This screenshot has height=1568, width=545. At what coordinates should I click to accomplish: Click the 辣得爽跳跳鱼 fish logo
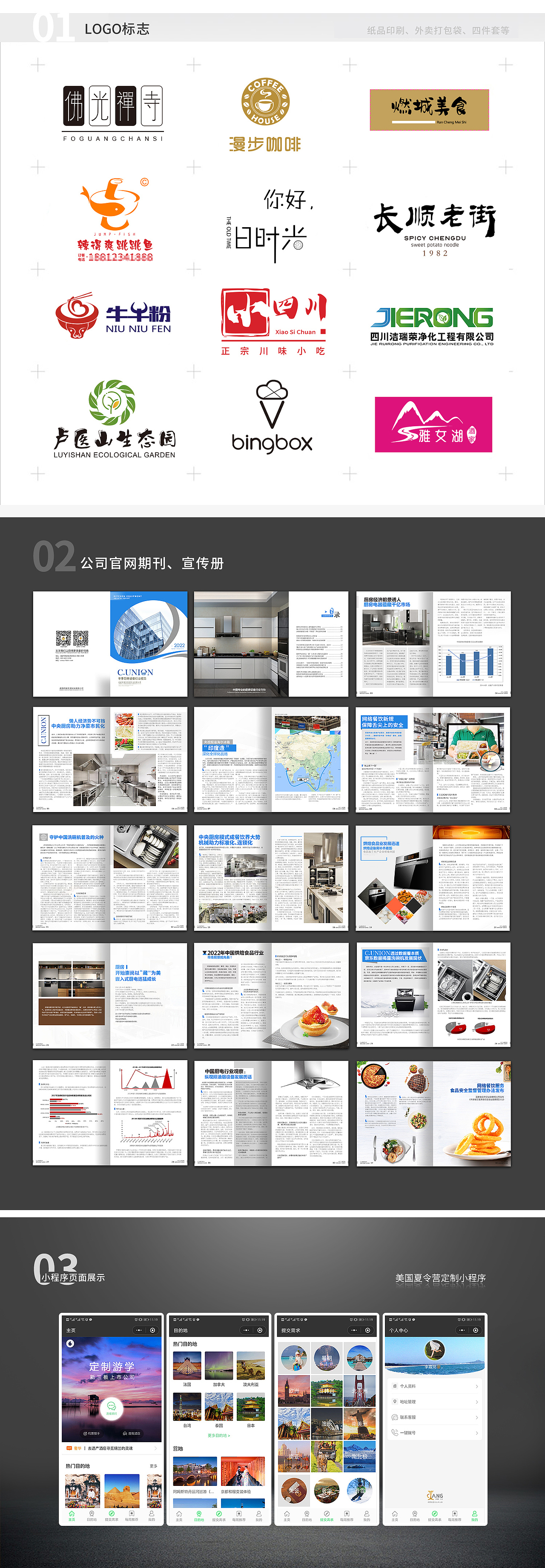tap(115, 220)
